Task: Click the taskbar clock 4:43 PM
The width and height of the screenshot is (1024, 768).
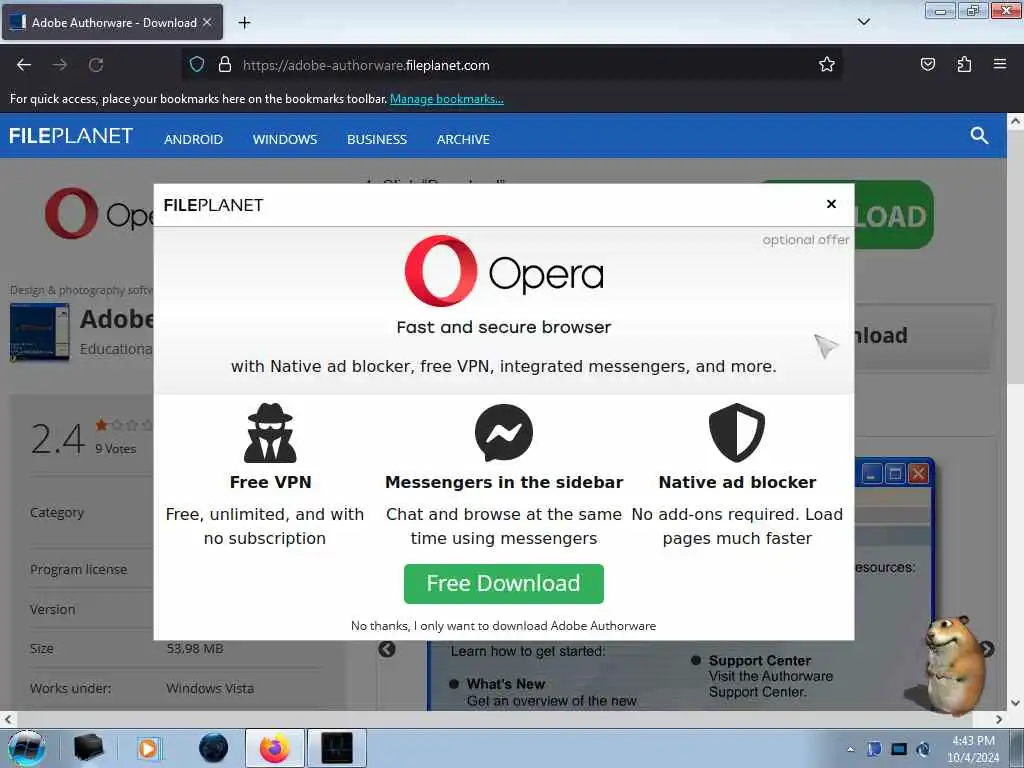Action: coord(973,748)
